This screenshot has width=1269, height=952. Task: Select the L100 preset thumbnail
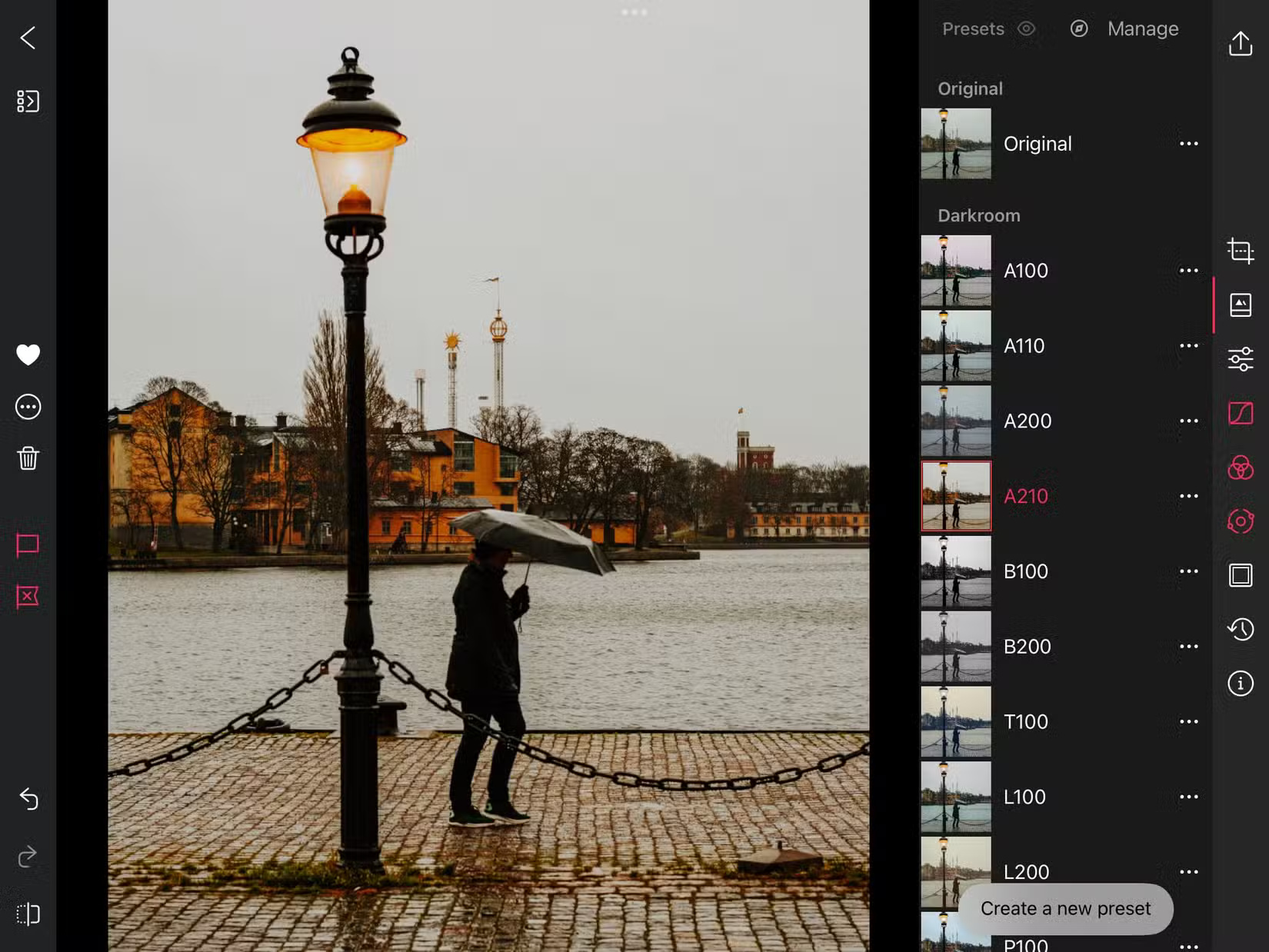tap(955, 797)
